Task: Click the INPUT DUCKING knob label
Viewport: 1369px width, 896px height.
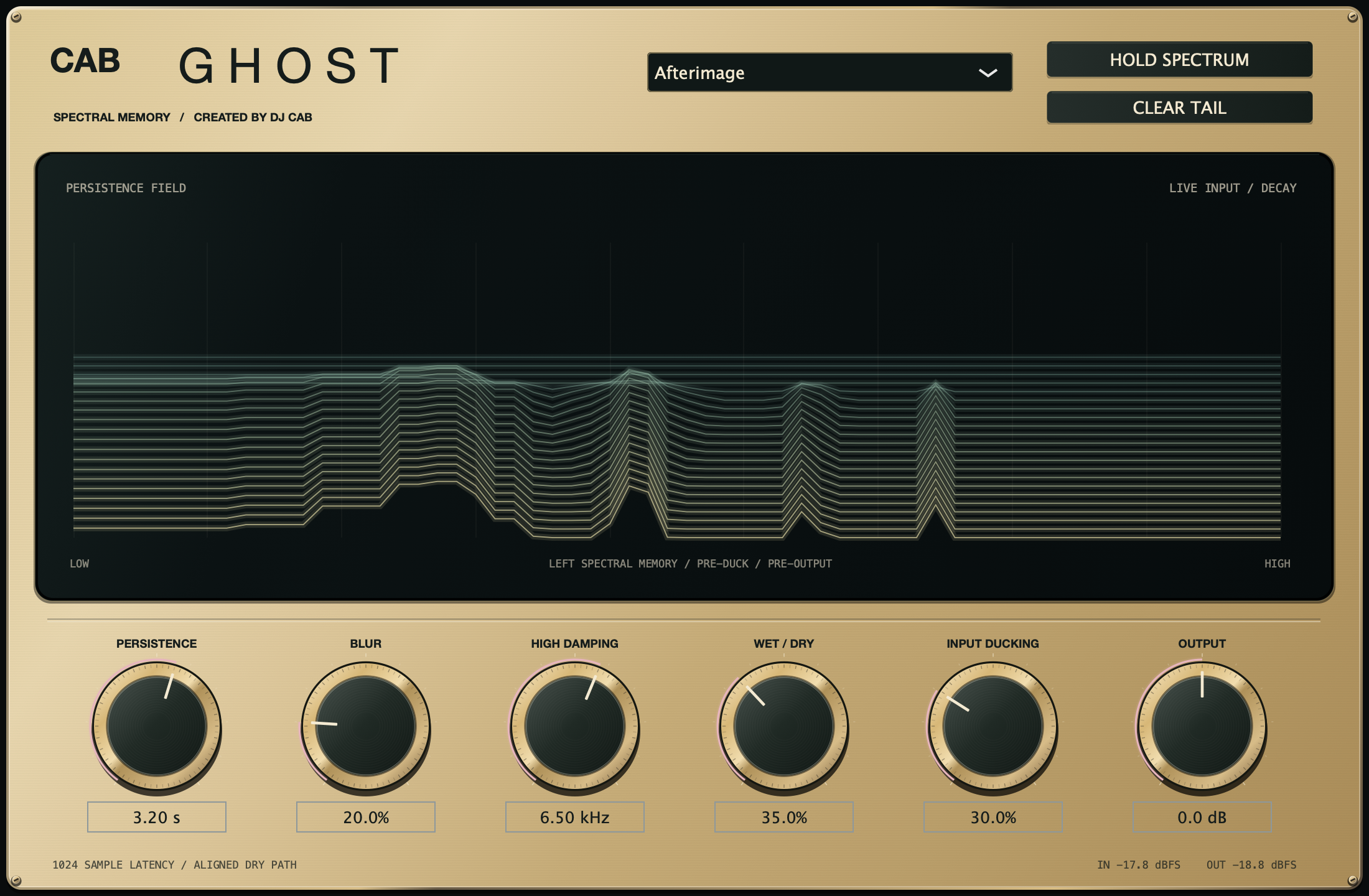Action: 993,643
